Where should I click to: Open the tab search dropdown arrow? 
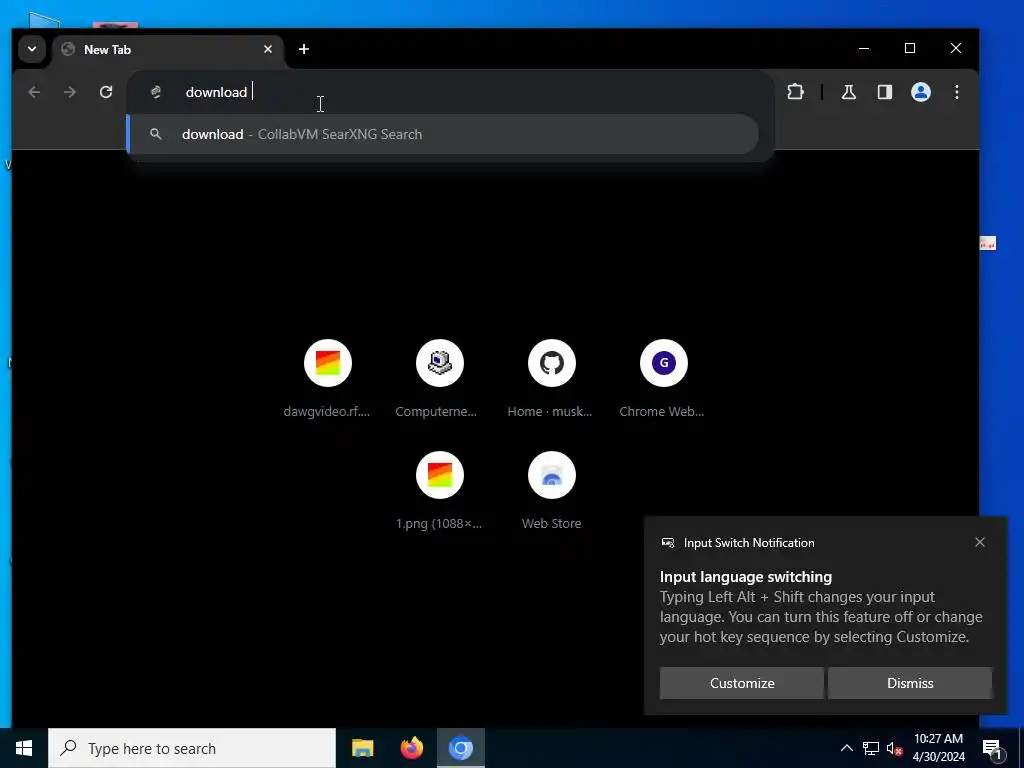(31, 49)
